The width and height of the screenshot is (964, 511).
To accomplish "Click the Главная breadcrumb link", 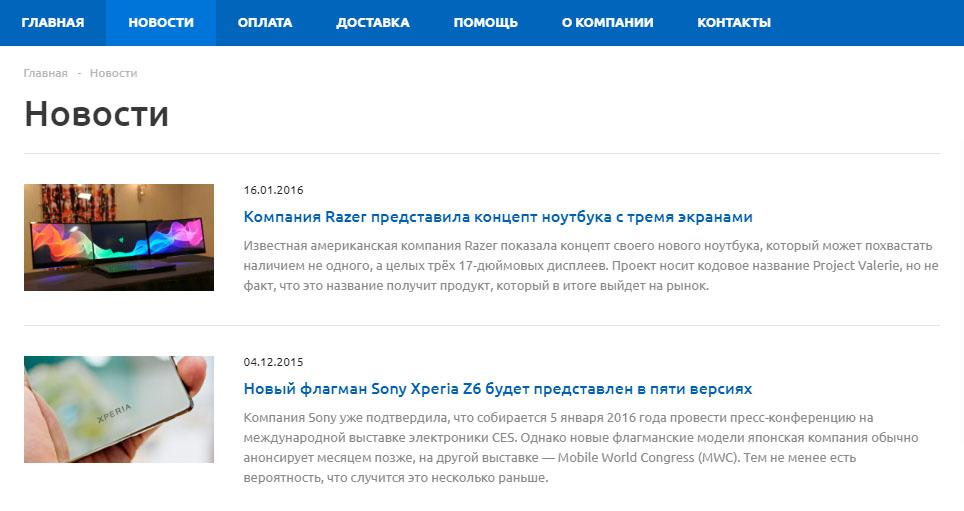I will [46, 73].
